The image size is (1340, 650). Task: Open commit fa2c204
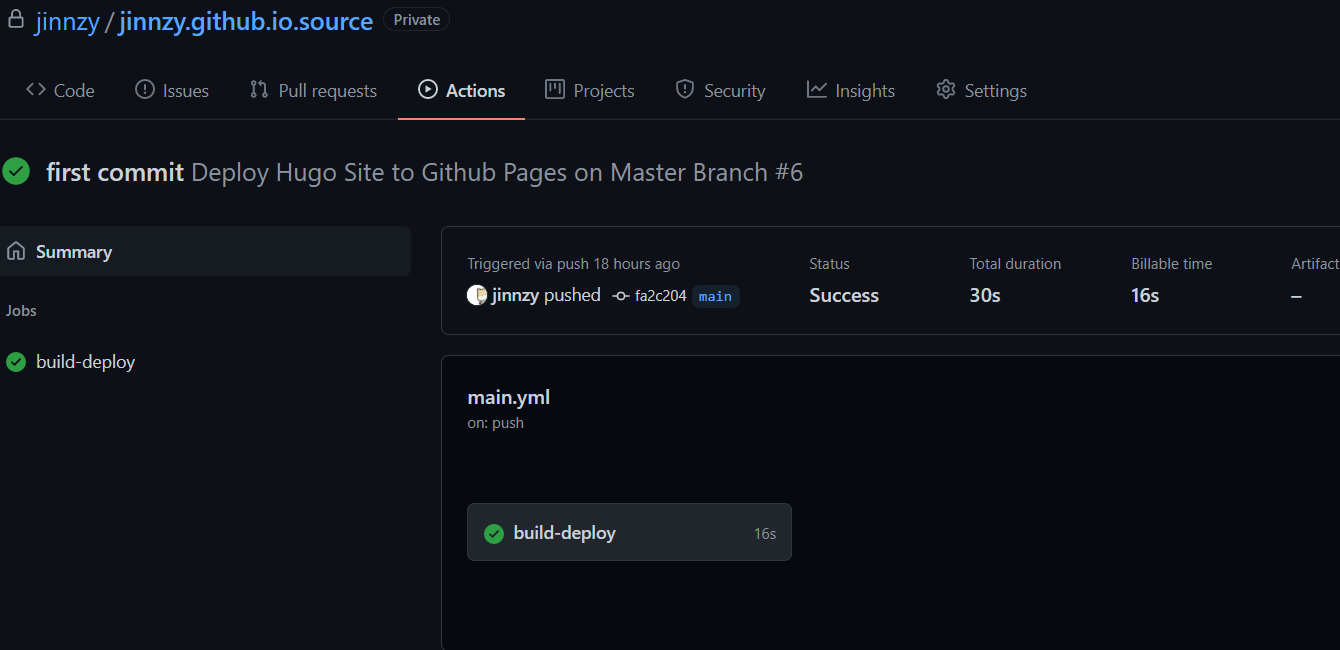click(x=660, y=296)
